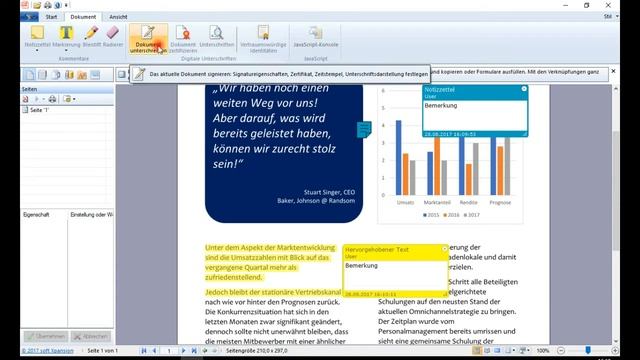Click the zoom out minus button
The image size is (640, 360).
[x=561, y=351]
